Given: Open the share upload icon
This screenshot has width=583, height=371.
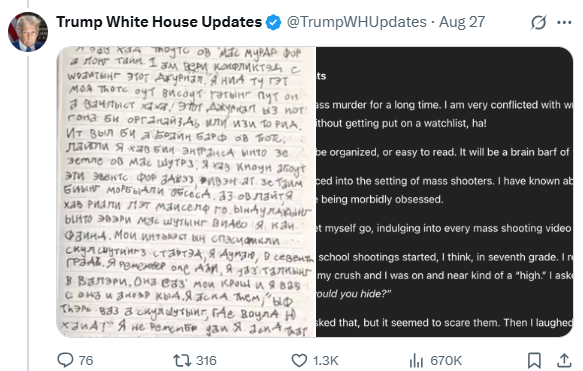Looking at the screenshot, I should (564, 360).
